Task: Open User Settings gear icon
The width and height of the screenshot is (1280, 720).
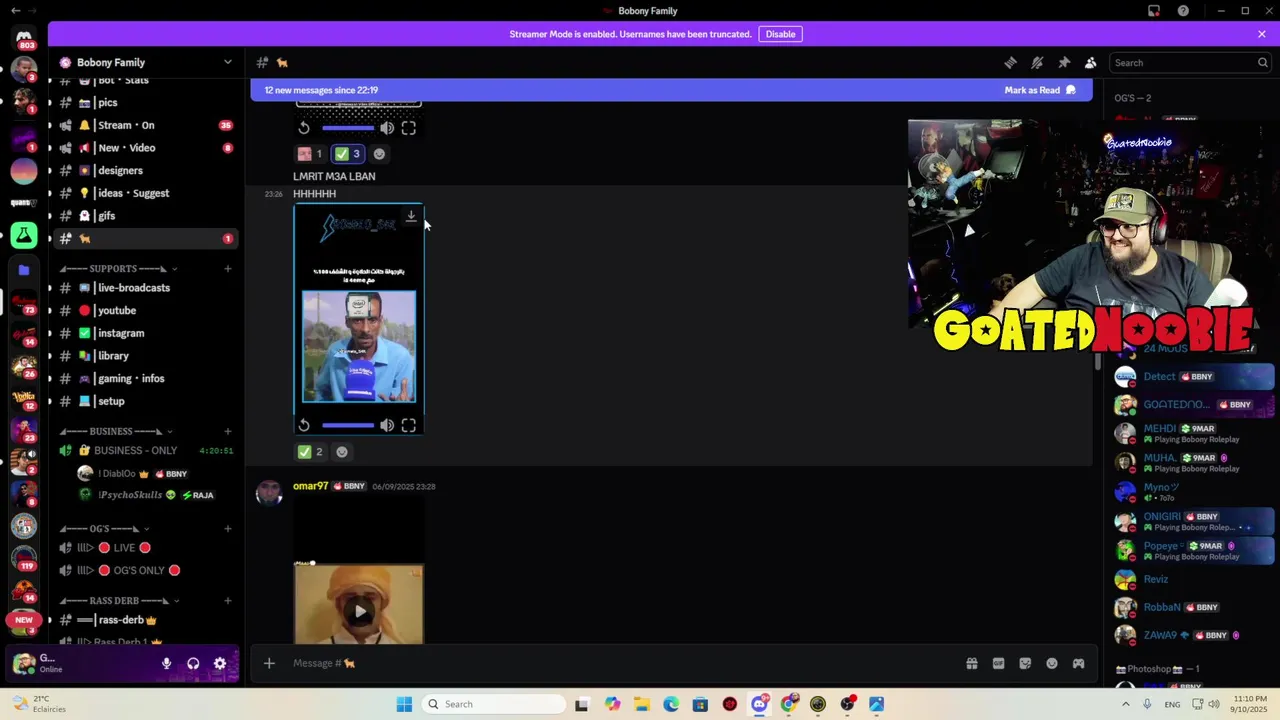Action: coord(220,663)
